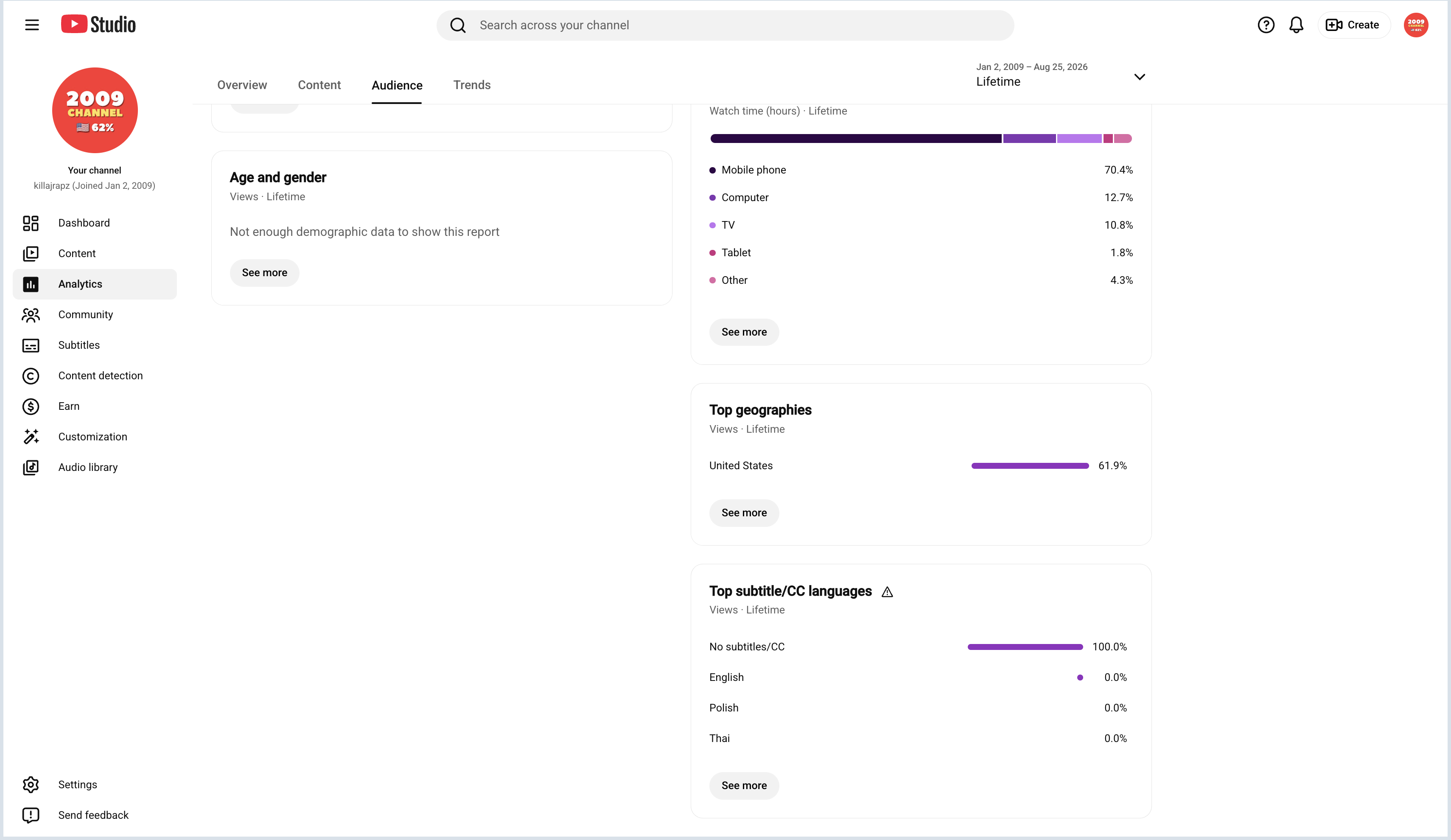The height and width of the screenshot is (840, 1451).
Task: Click Send feedback text in sidebar
Action: (93, 815)
